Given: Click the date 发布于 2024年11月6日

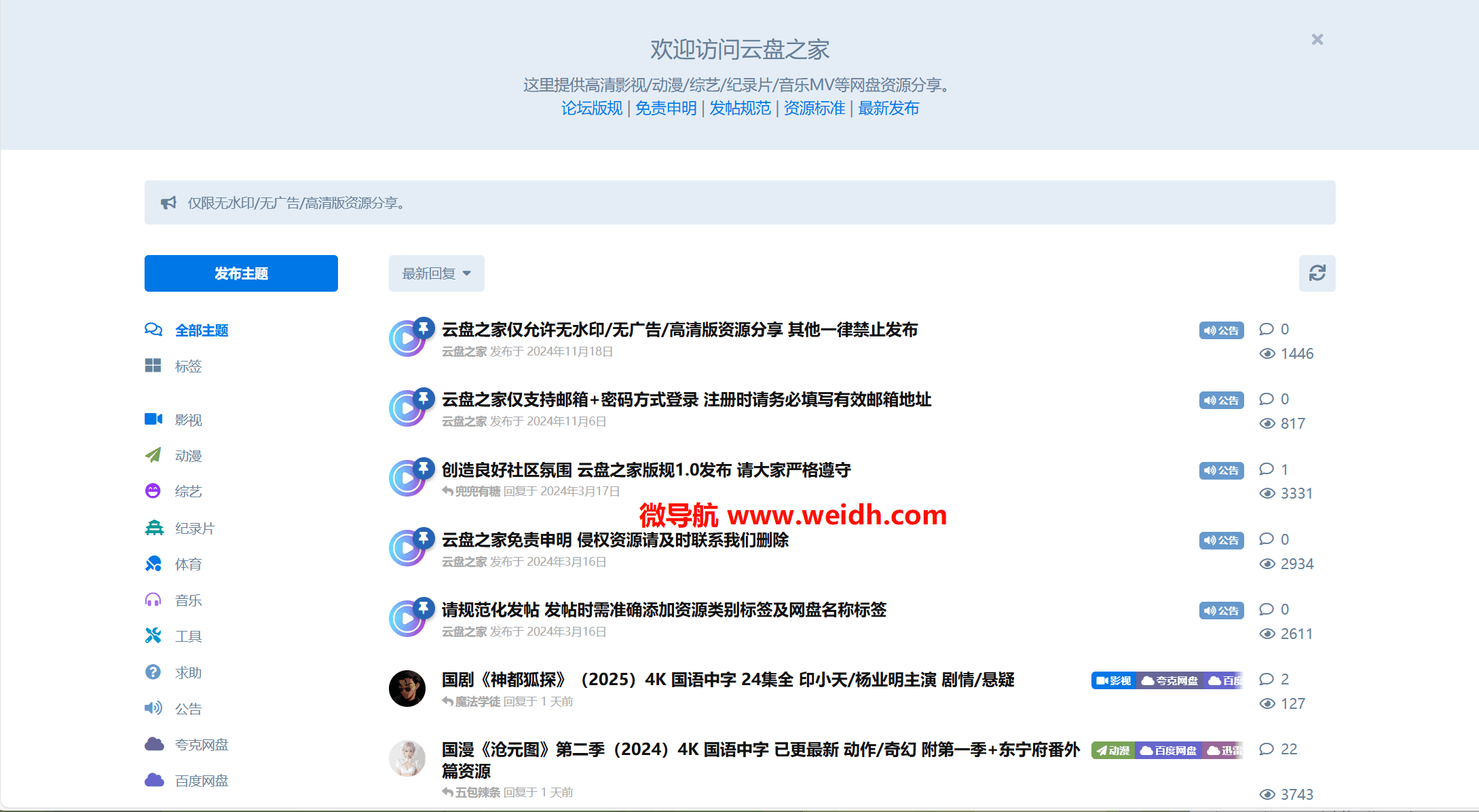Looking at the screenshot, I should pyautogui.click(x=548, y=421).
